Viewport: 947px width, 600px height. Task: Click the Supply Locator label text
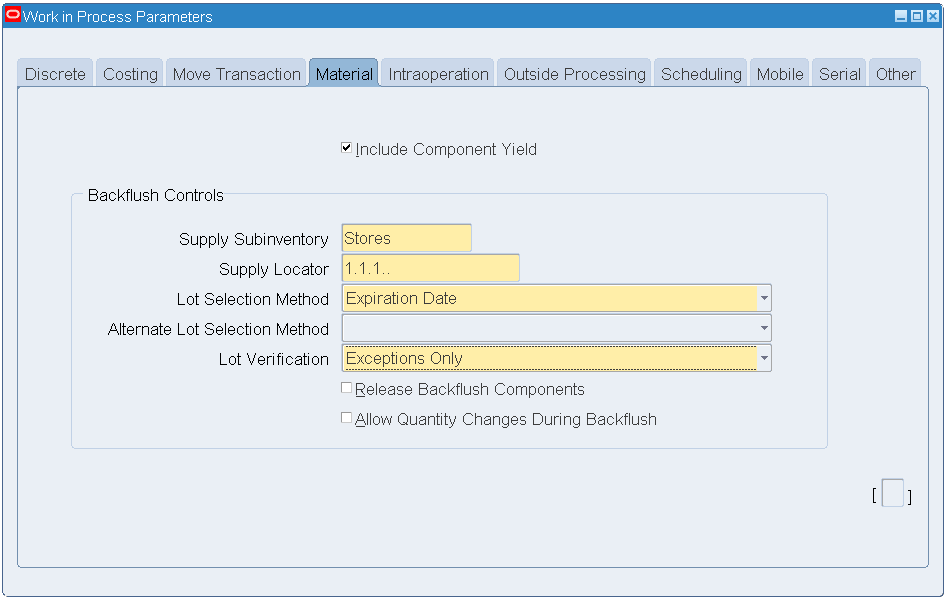click(274, 269)
